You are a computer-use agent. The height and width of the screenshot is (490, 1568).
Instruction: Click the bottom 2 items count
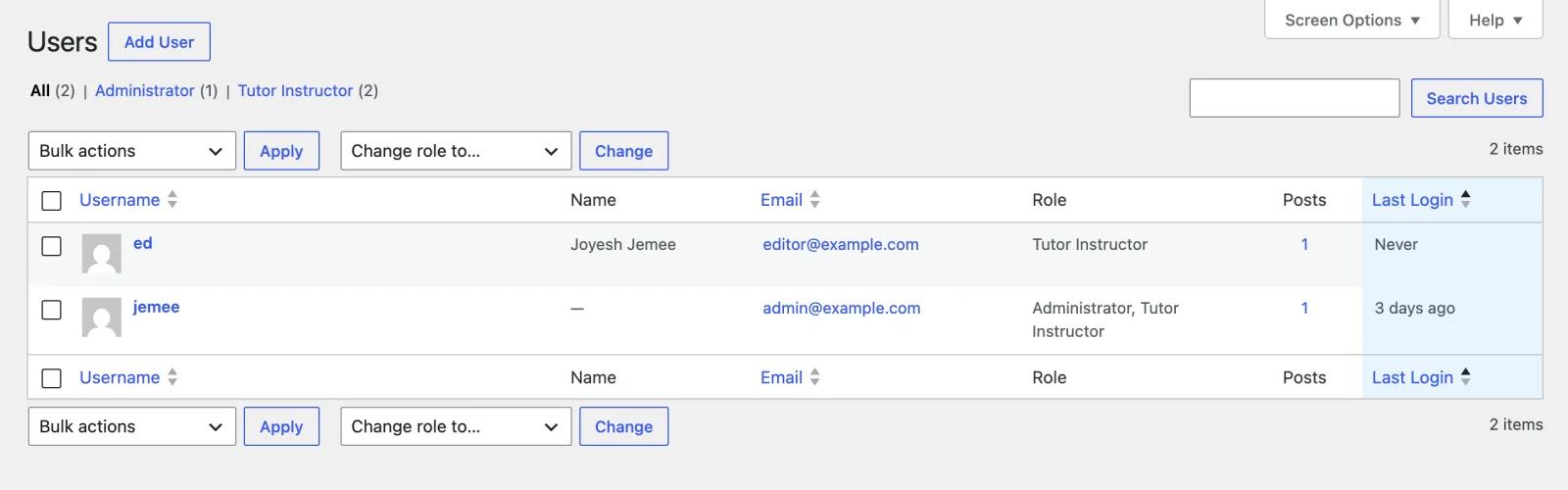point(1516,424)
